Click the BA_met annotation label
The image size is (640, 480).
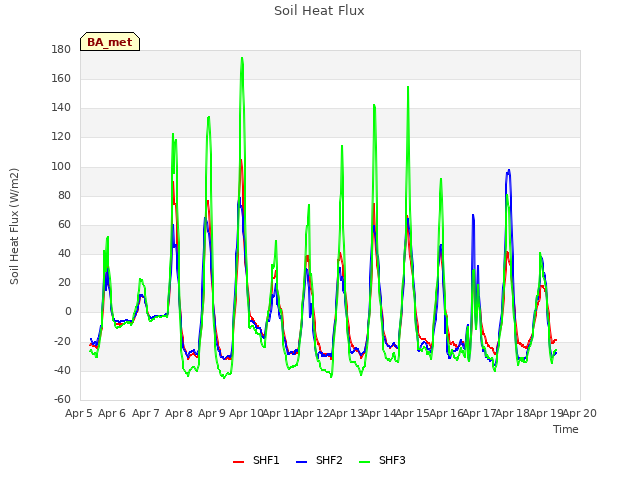110,42
